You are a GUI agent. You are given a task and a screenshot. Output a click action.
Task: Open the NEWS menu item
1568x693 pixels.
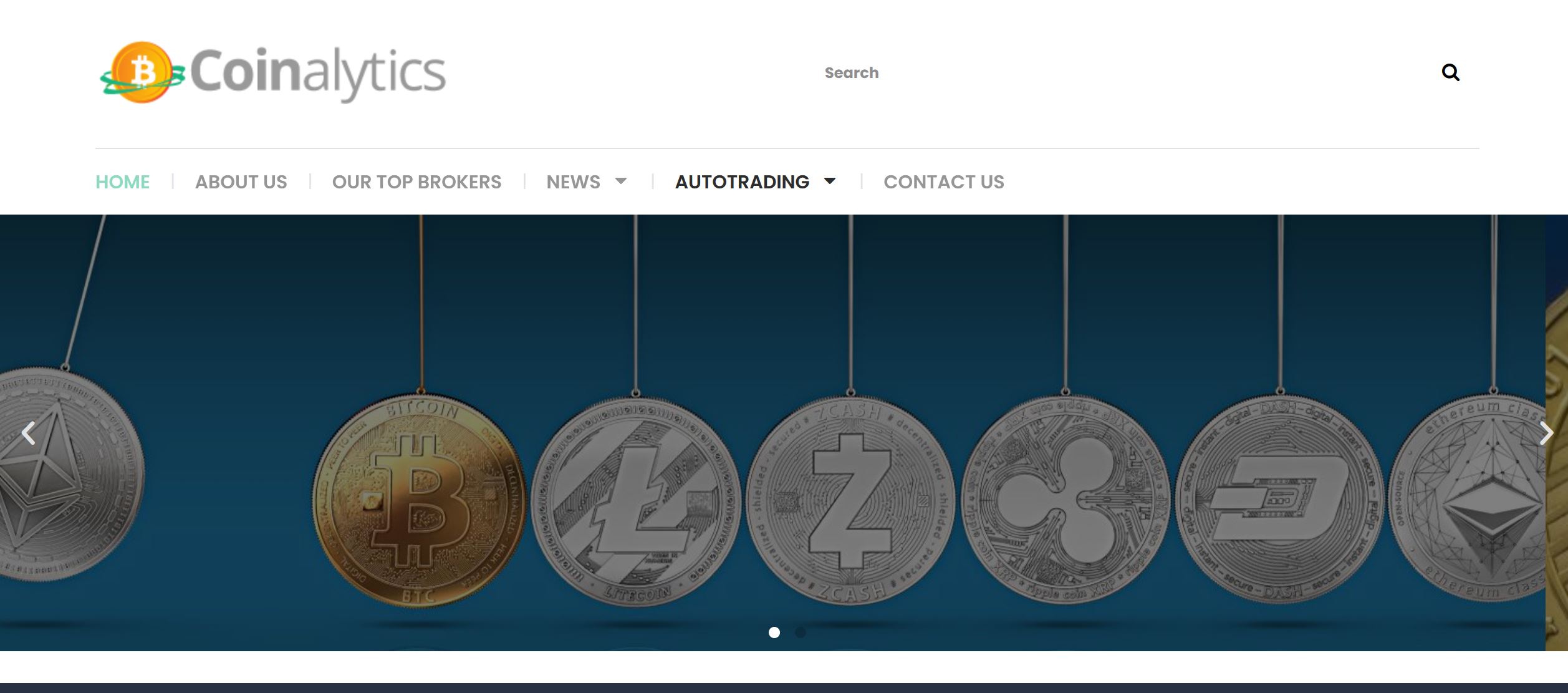click(573, 182)
